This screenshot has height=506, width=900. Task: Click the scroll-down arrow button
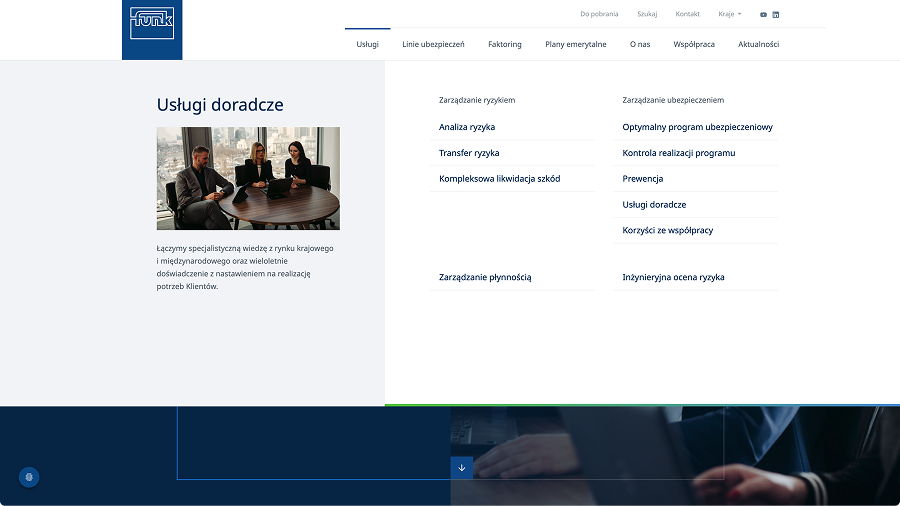tap(461, 467)
